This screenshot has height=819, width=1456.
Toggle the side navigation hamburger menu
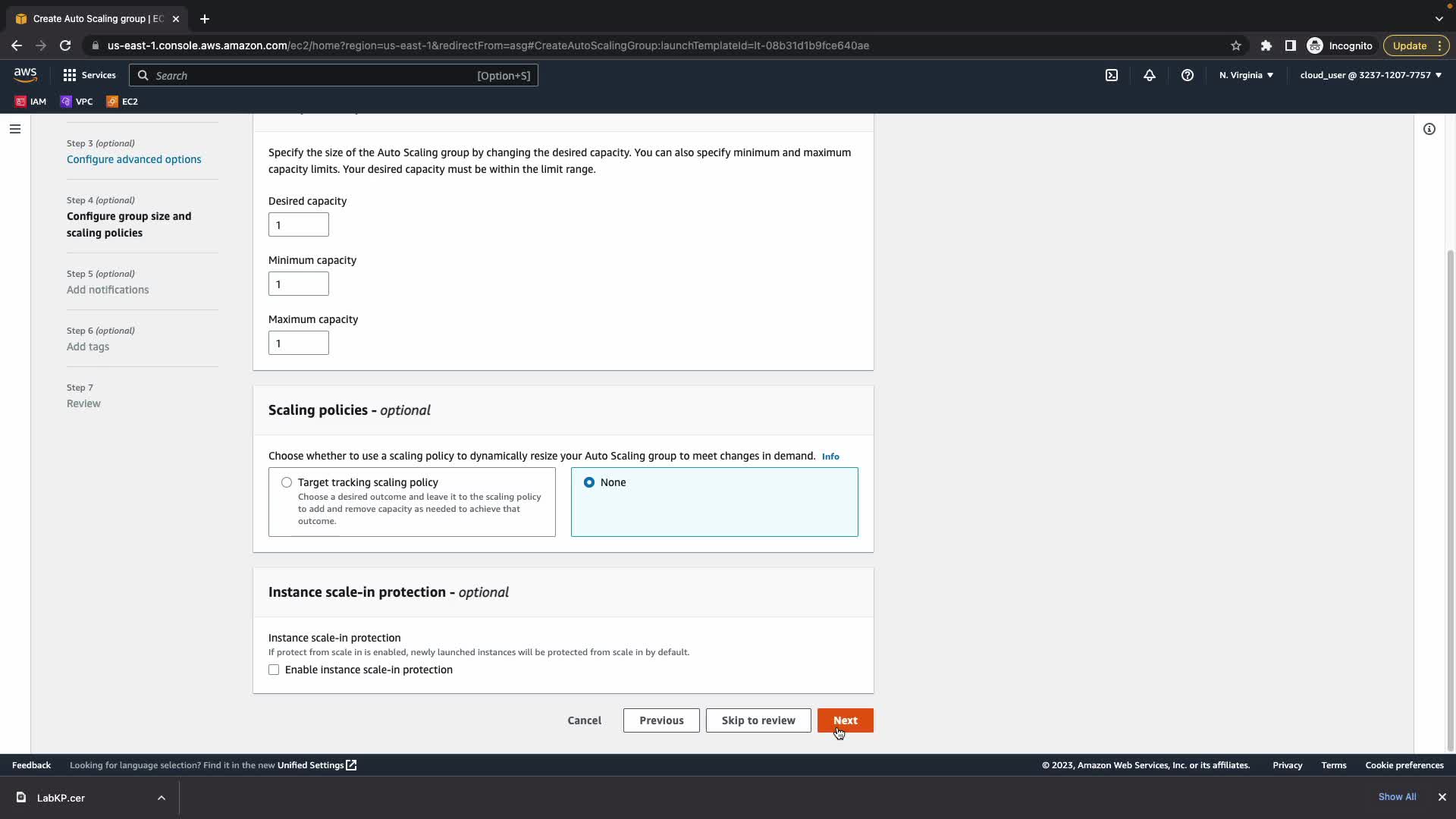tap(14, 129)
